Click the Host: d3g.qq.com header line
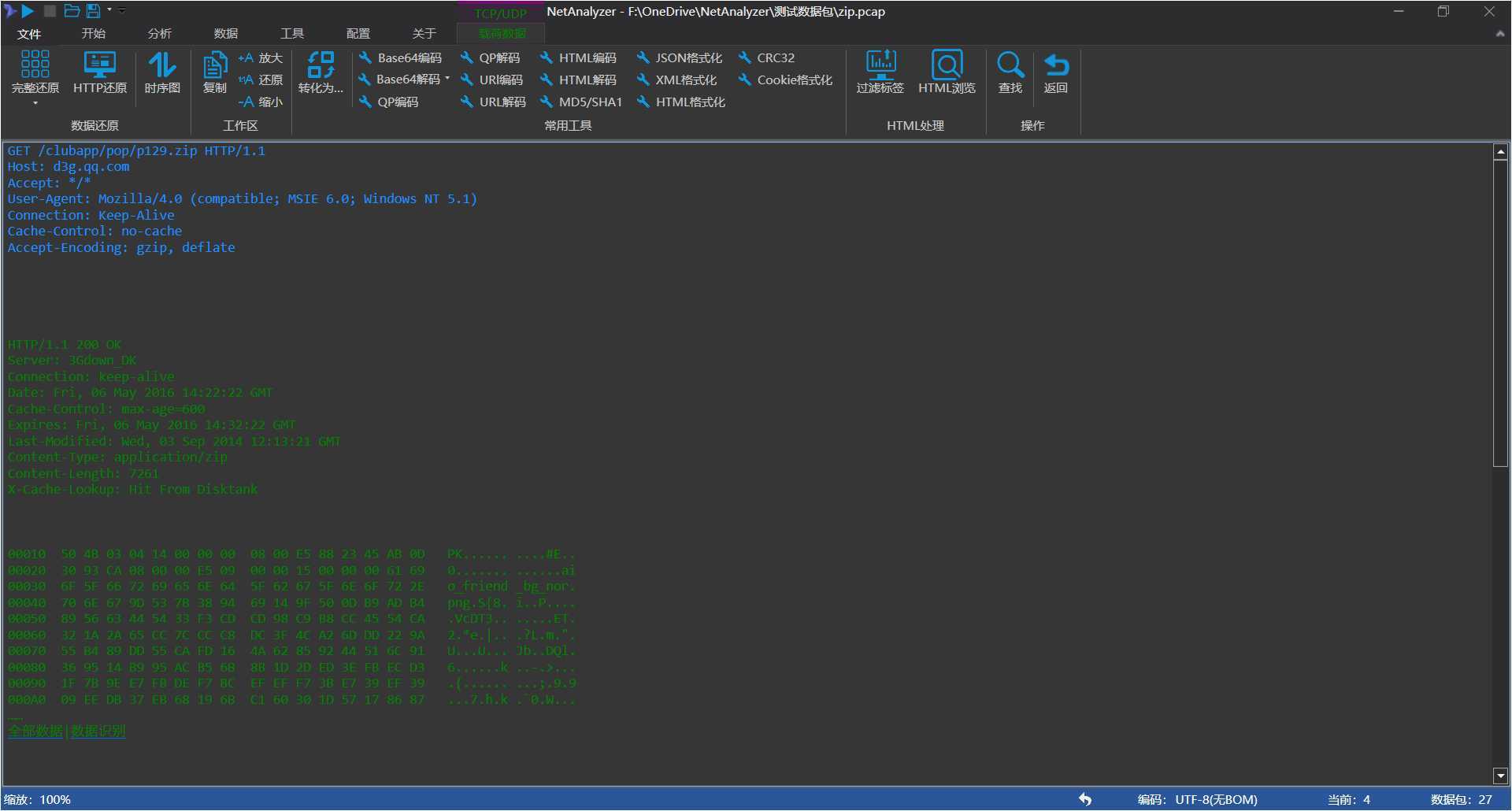The image size is (1512, 811). (69, 167)
